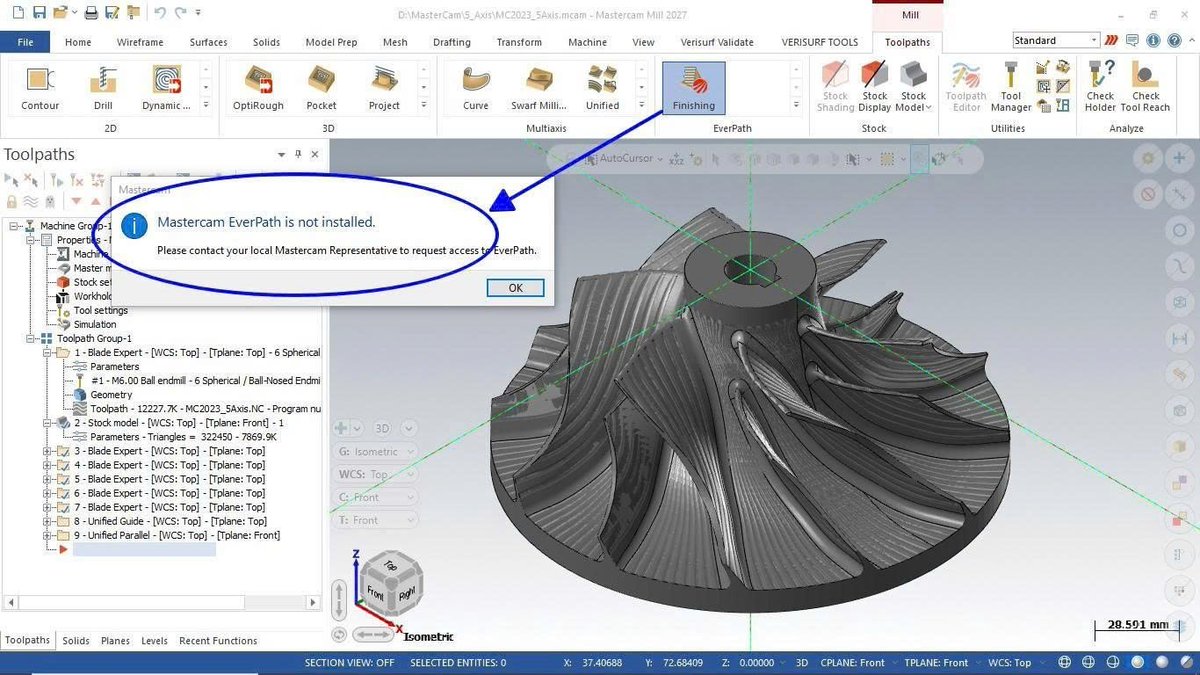Collapse the Toolpath Group-1 tree node

click(32, 338)
